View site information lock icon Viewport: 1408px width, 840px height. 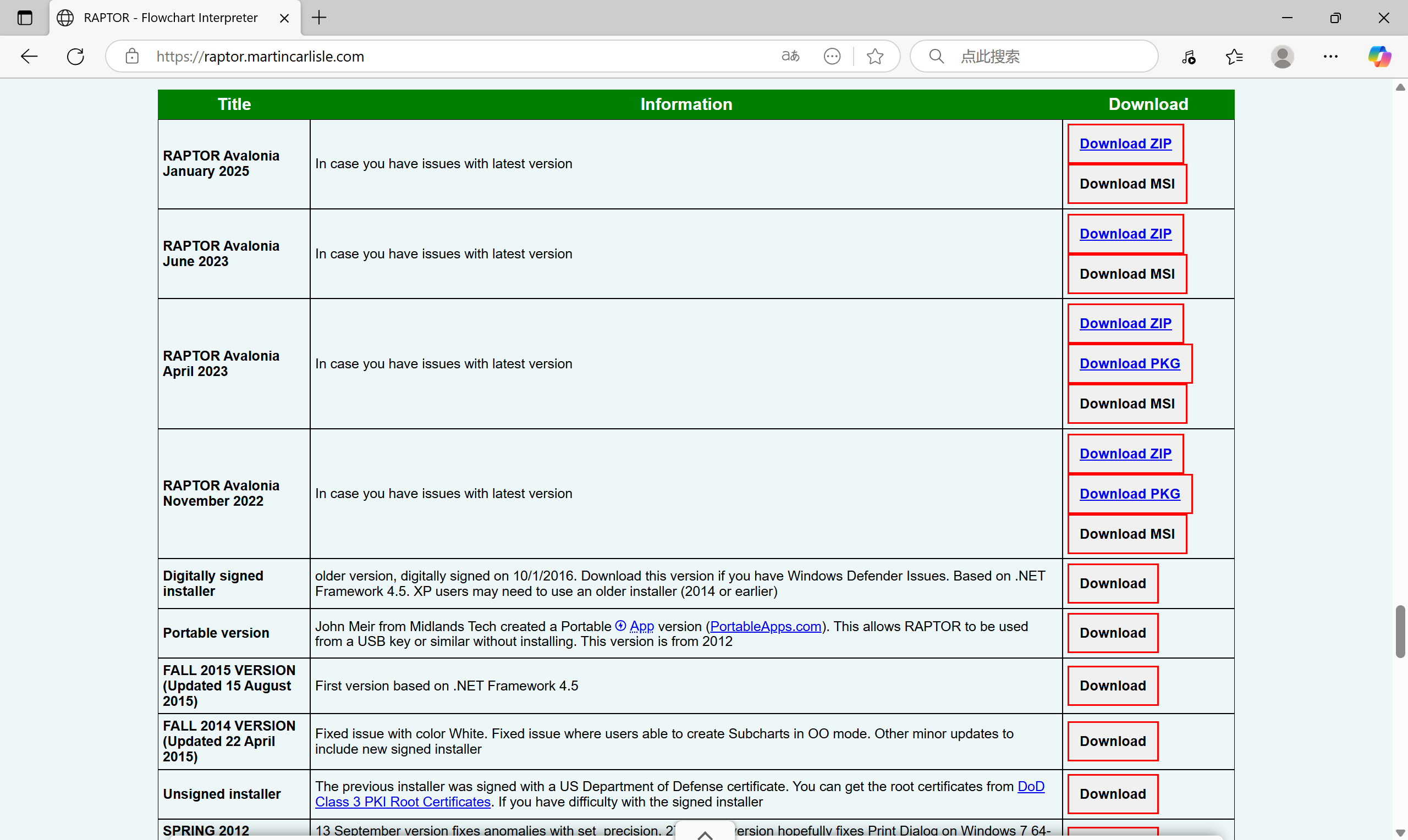[132, 56]
